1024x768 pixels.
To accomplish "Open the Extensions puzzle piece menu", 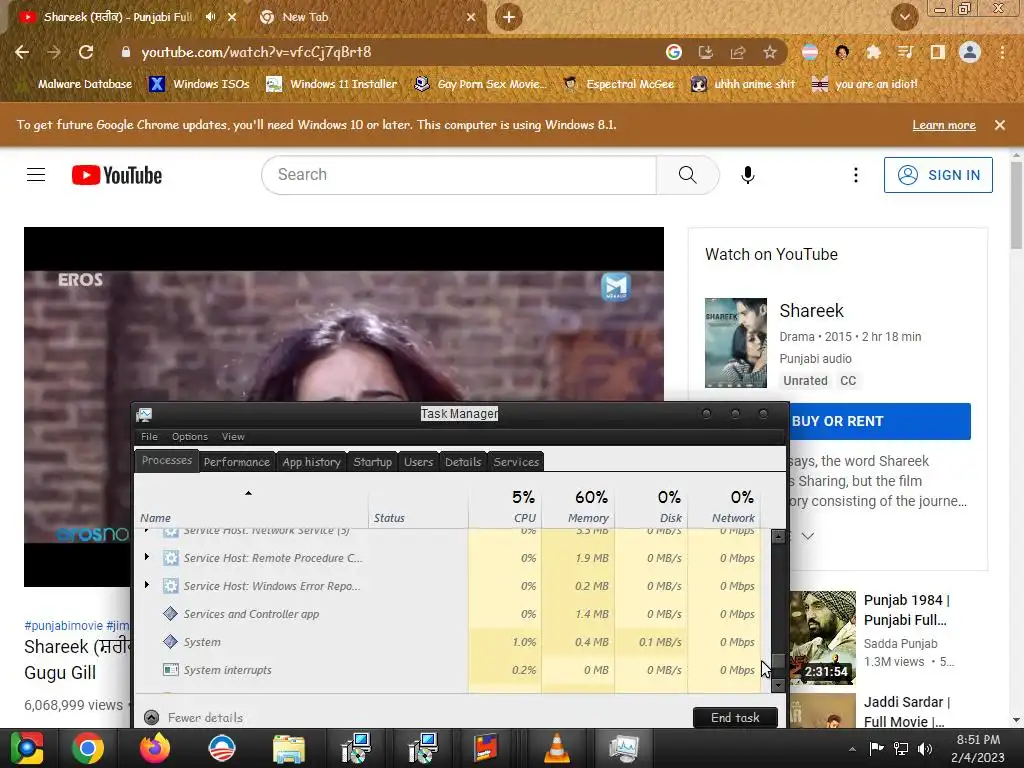I will pyautogui.click(x=873, y=52).
